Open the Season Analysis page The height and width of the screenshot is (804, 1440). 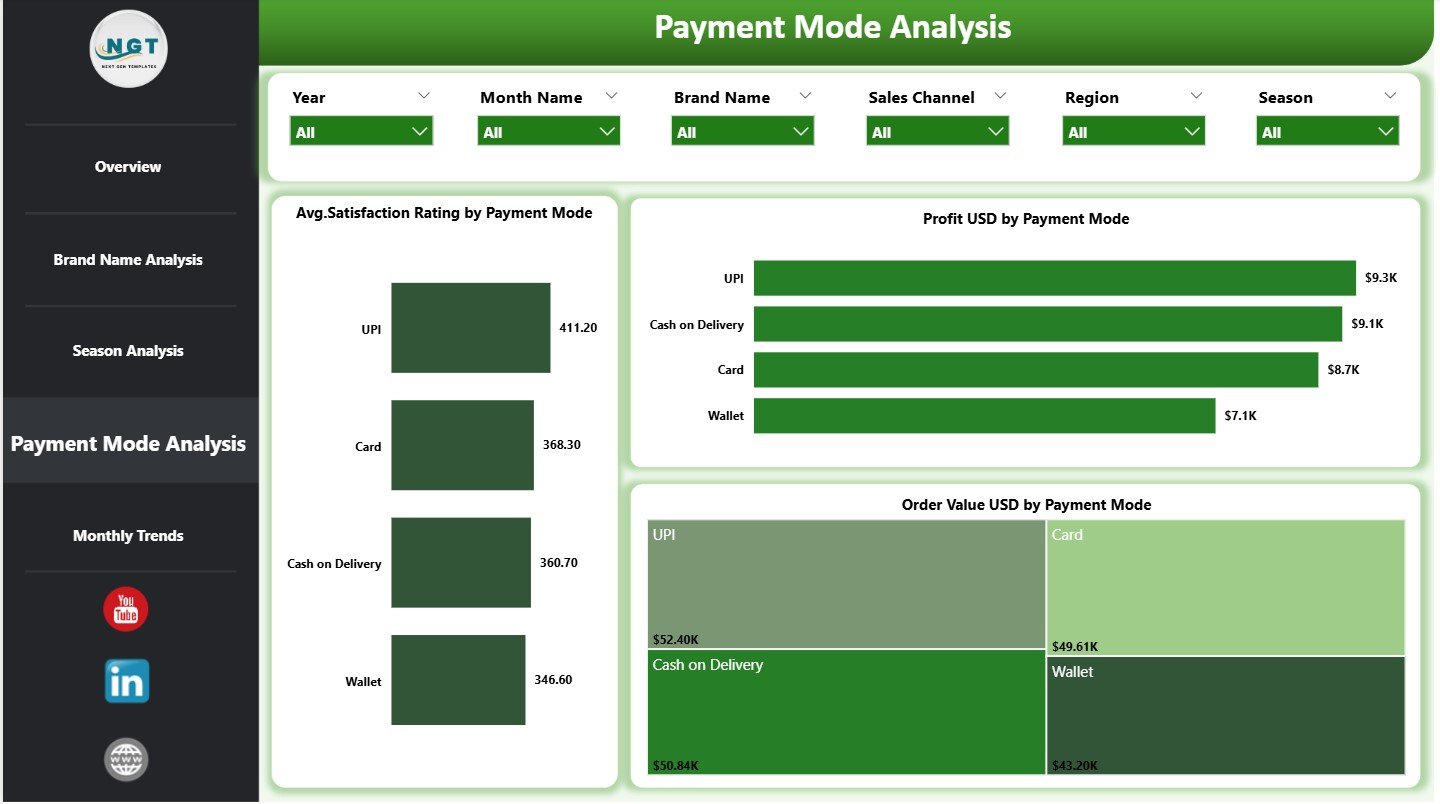click(128, 350)
